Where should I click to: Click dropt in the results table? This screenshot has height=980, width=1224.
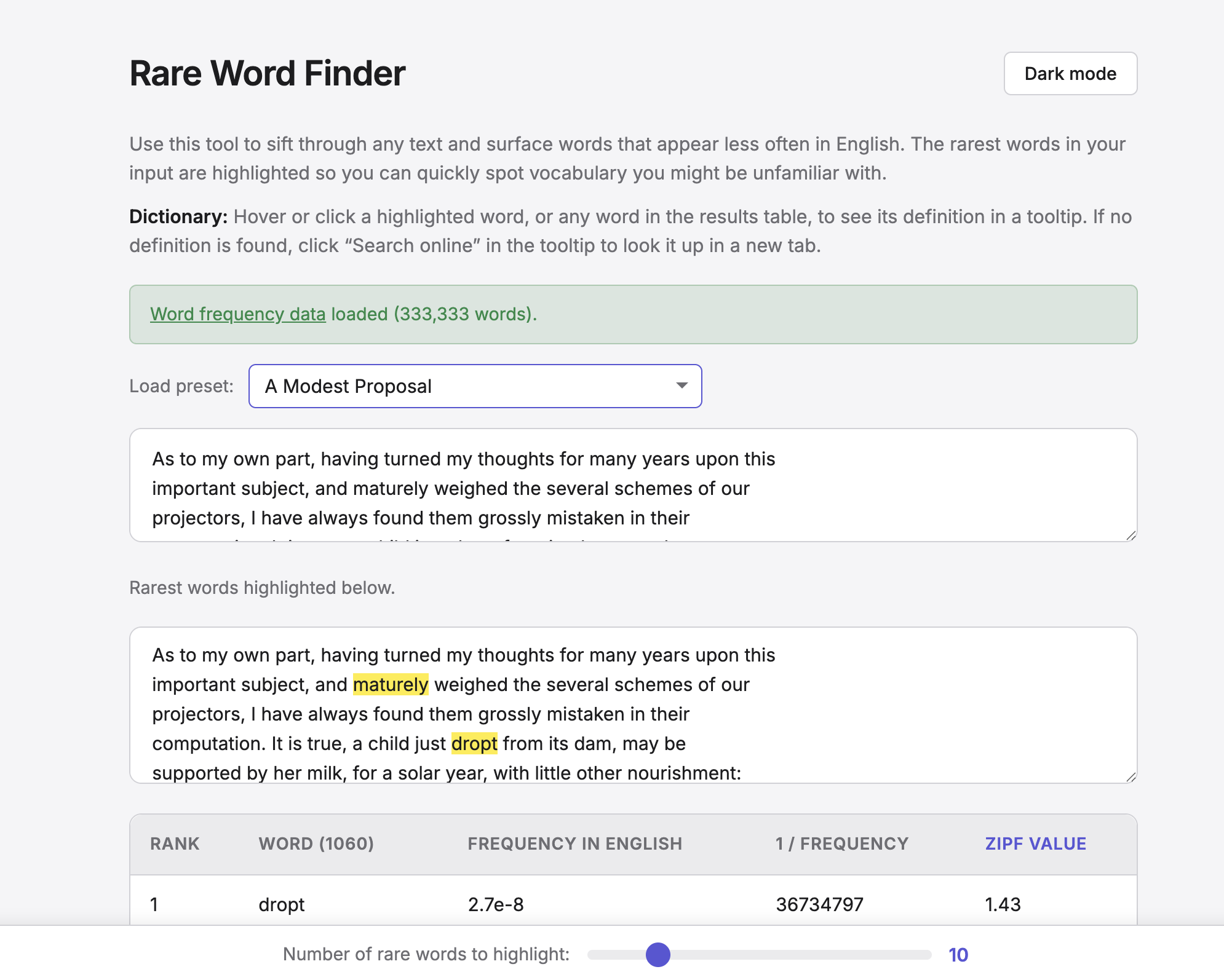click(281, 904)
